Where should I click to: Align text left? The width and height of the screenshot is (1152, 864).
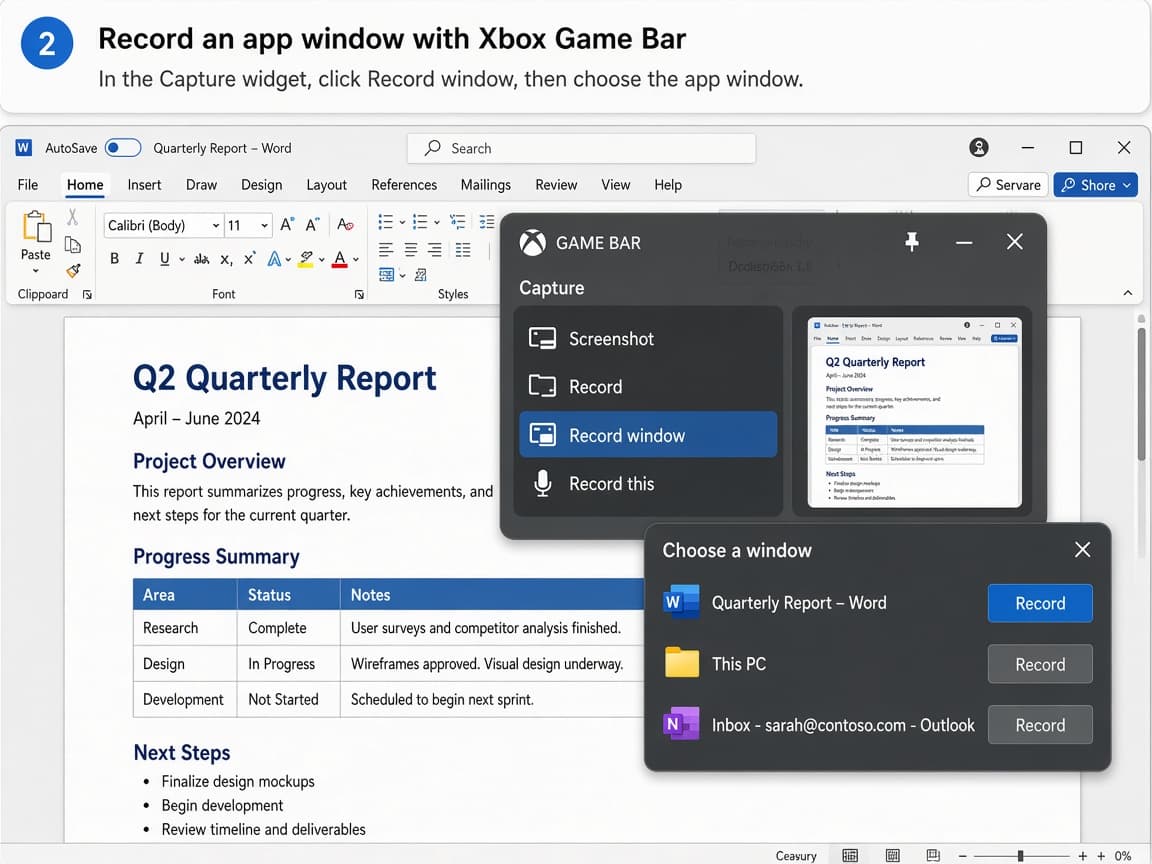click(x=386, y=250)
